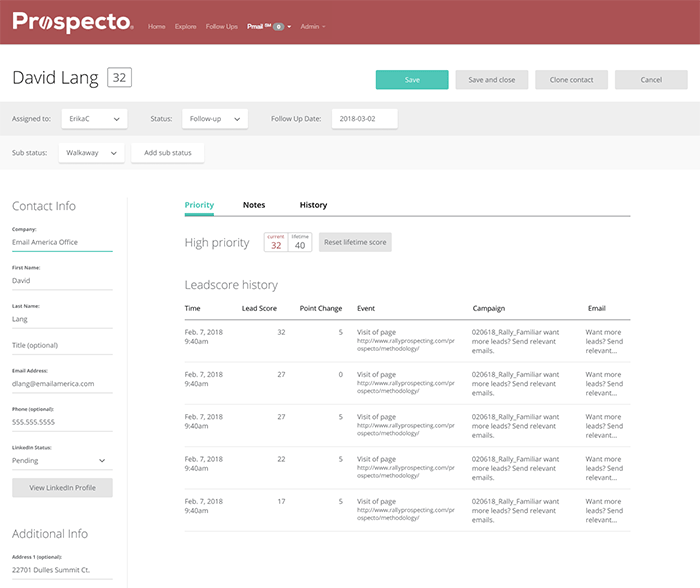Click the Last Name field

tap(62, 319)
